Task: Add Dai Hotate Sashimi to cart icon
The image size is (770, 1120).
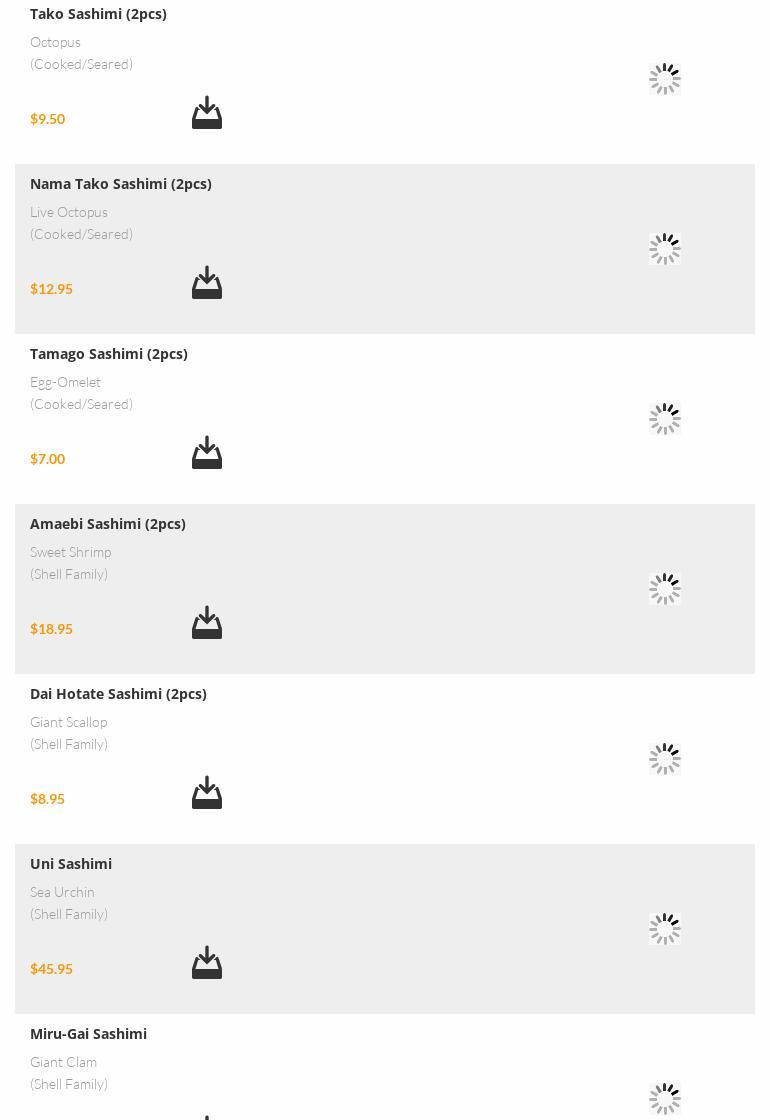Action: click(207, 793)
